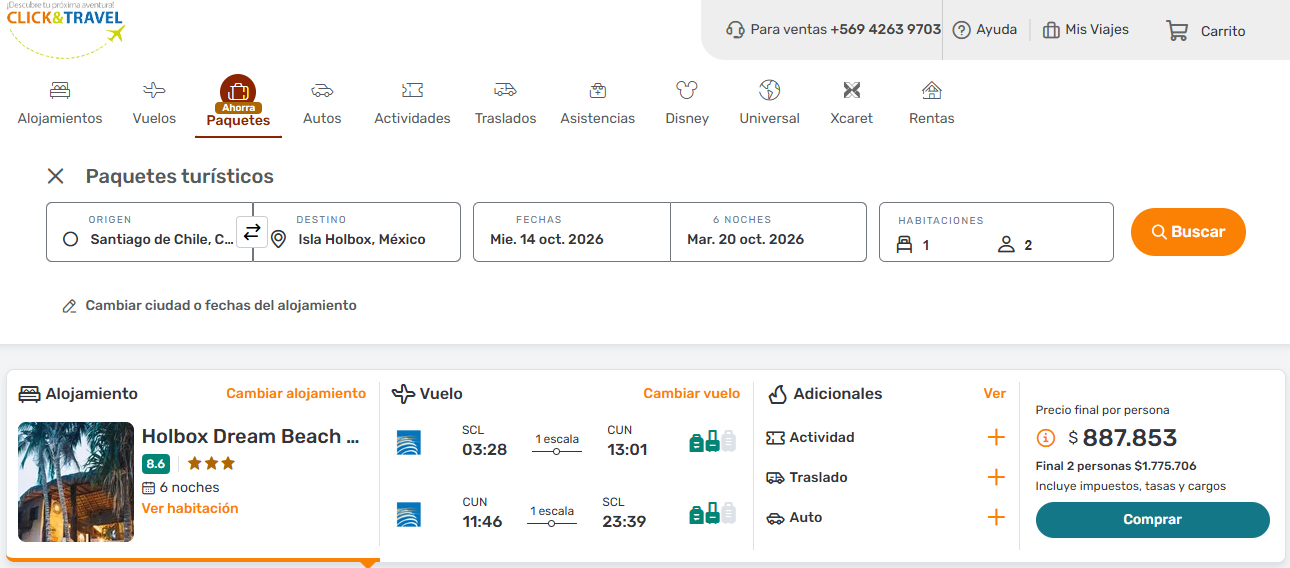Viewport: 1290px width, 568px height.
Task: Select the Universal globe icon
Action: 769,91
